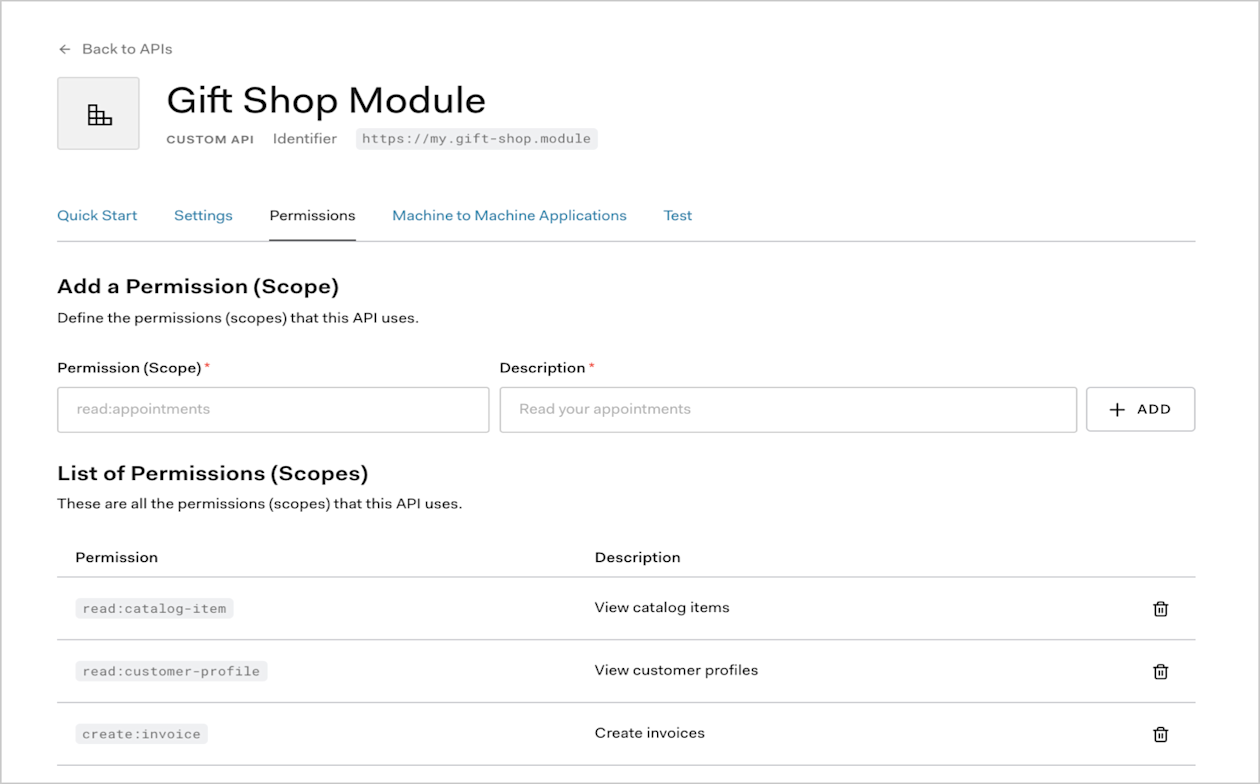Screen dimensions: 1260x784
Task: Click inside the Permission (Scope) input field
Action: tap(272, 409)
